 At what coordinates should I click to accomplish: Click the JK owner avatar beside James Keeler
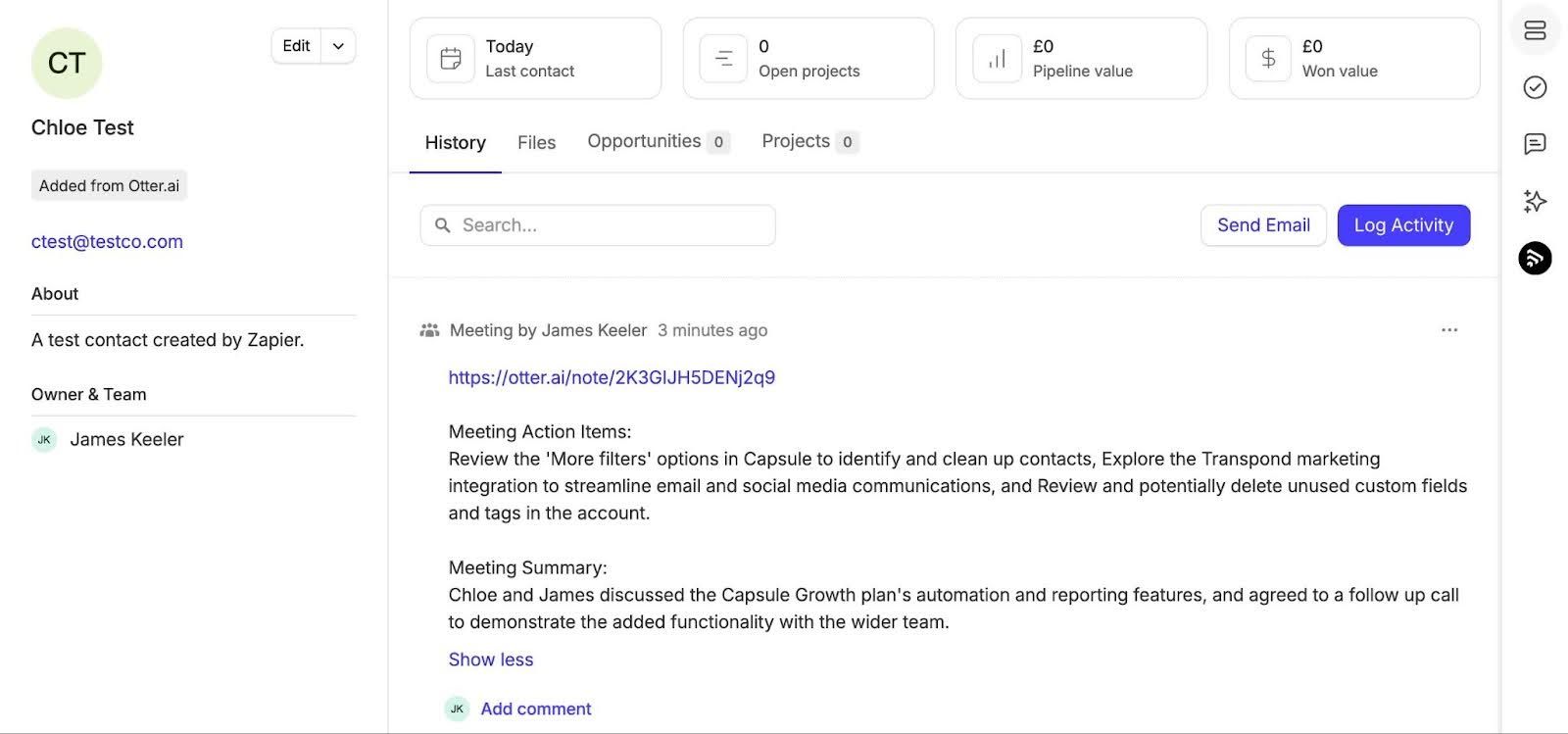[44, 439]
